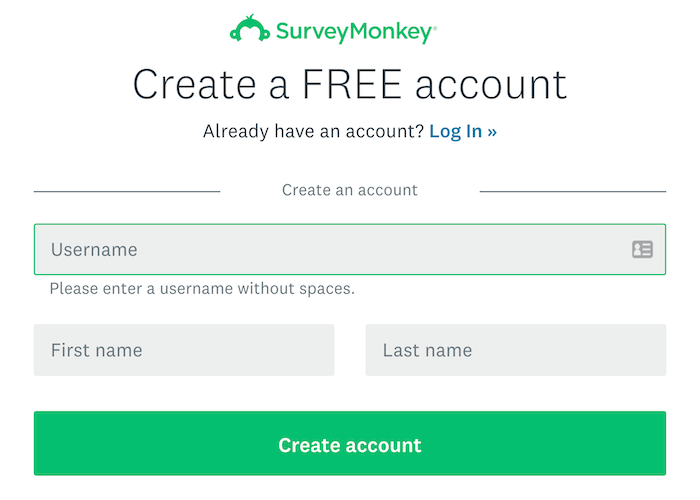Click the word "Create" in the main heading
The height and width of the screenshot is (500, 700).
click(x=195, y=84)
